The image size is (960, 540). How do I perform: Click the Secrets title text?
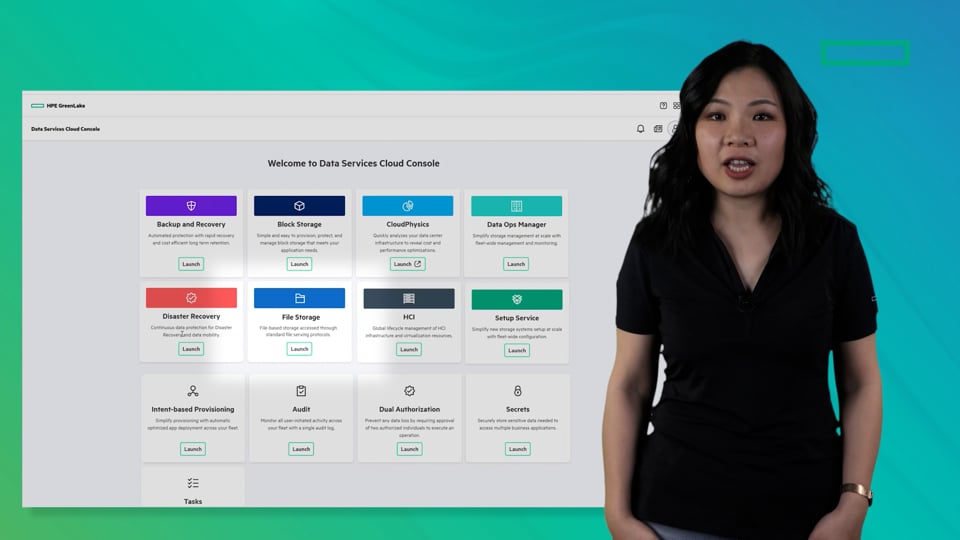(518, 409)
